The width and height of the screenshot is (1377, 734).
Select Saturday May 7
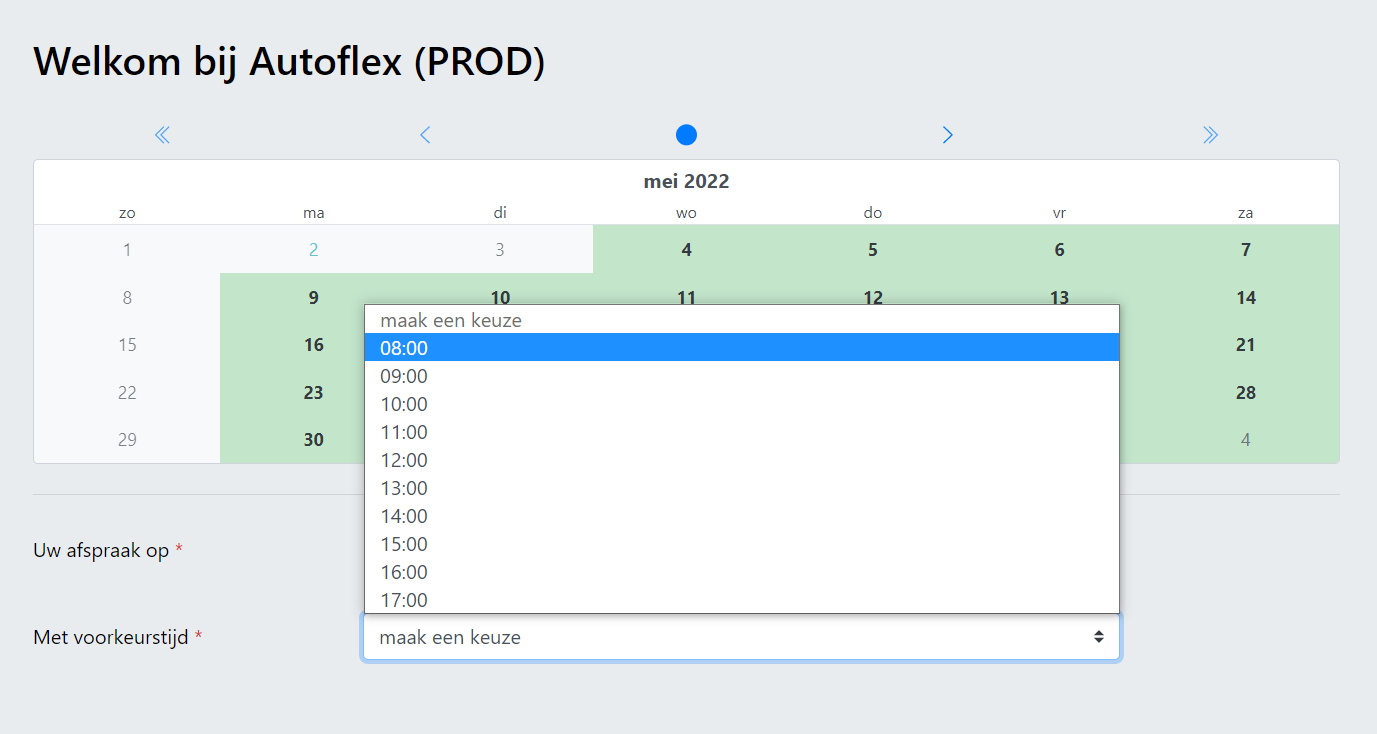pyautogui.click(x=1246, y=250)
